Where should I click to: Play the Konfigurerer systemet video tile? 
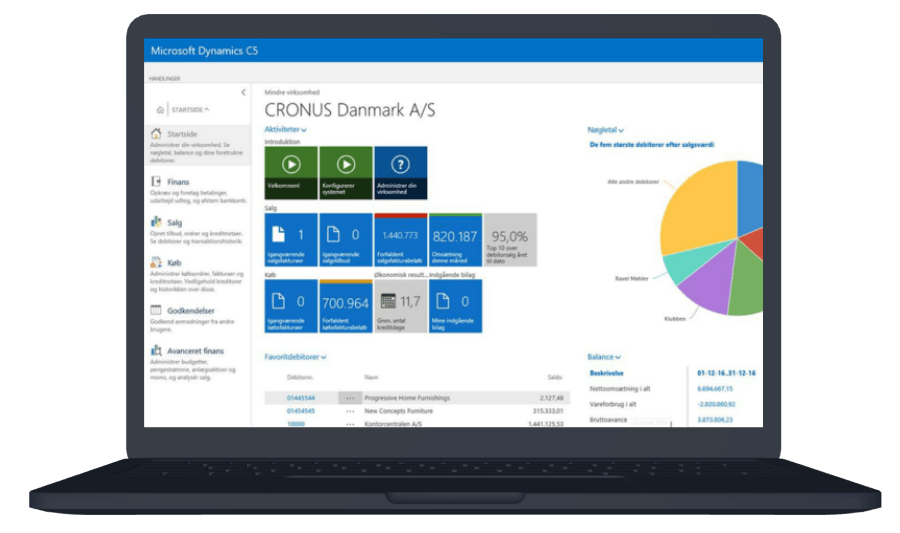346,173
